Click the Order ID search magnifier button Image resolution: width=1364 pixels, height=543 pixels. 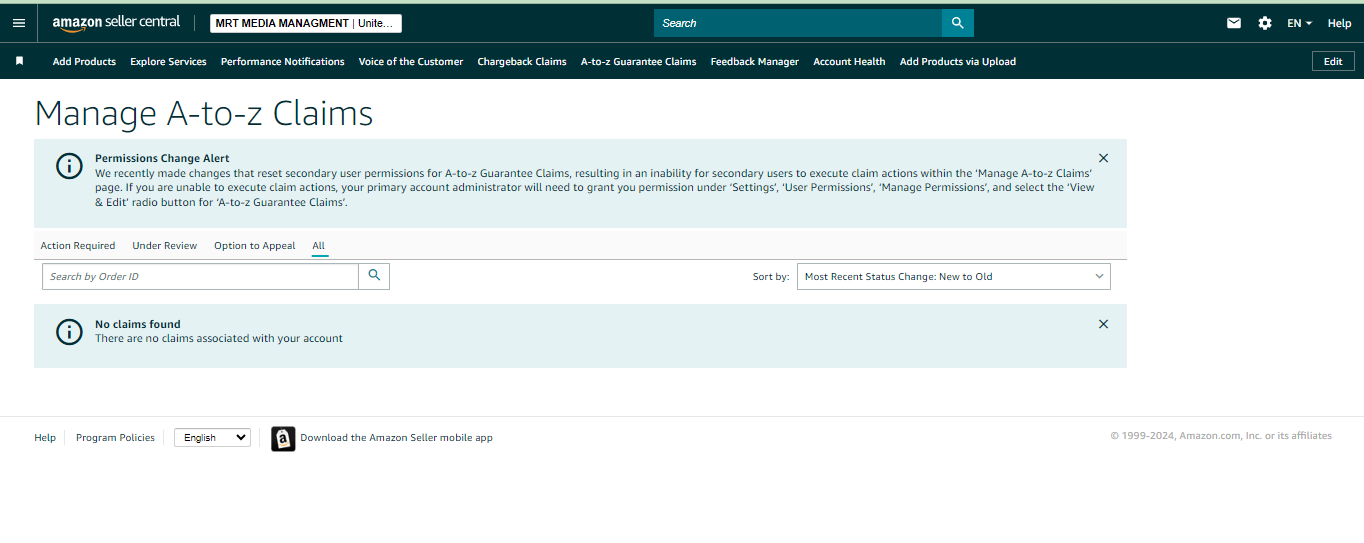(x=374, y=276)
